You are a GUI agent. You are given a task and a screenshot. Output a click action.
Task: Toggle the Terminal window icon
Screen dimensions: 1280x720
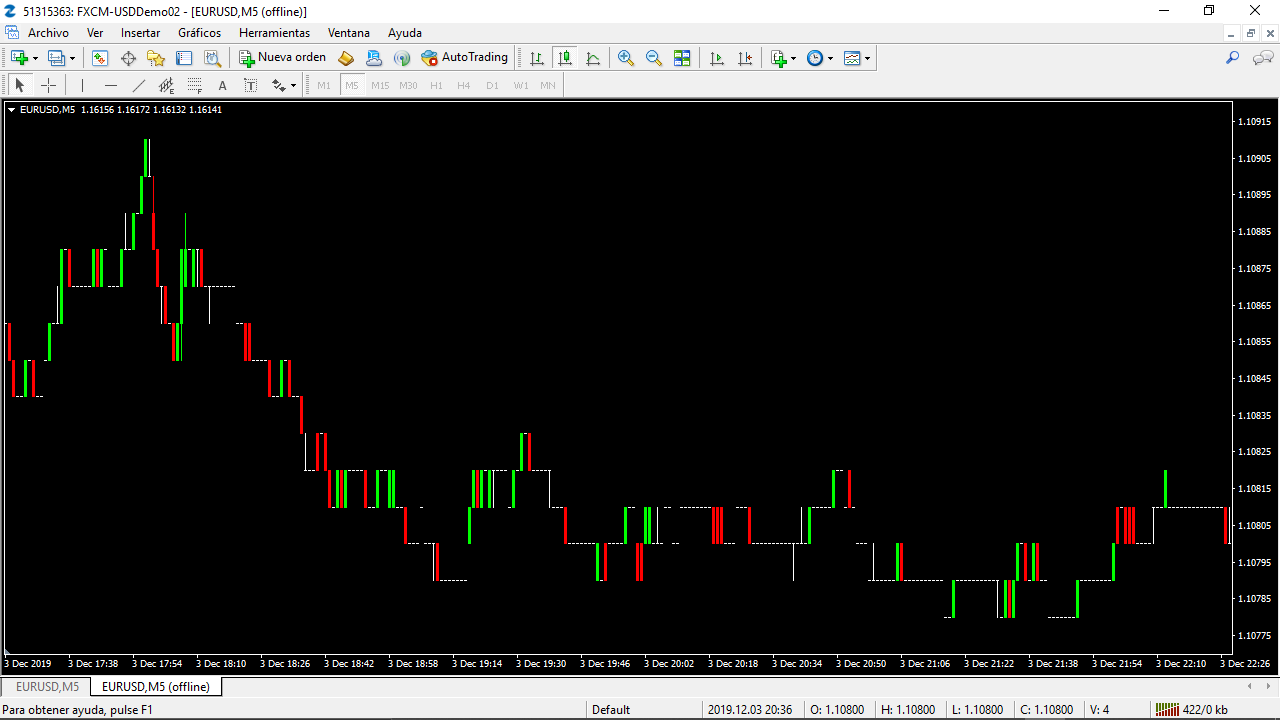click(x=184, y=58)
